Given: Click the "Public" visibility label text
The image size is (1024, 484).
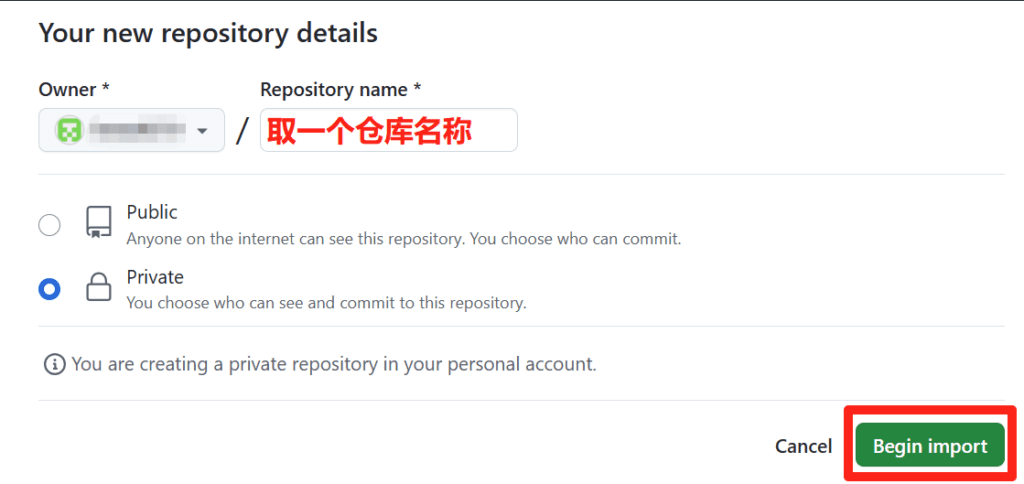Looking at the screenshot, I should click(x=152, y=212).
